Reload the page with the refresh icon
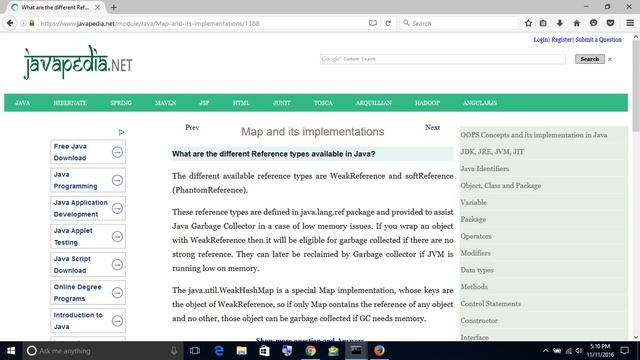Screen dimensions: 640x360 point(388,23)
